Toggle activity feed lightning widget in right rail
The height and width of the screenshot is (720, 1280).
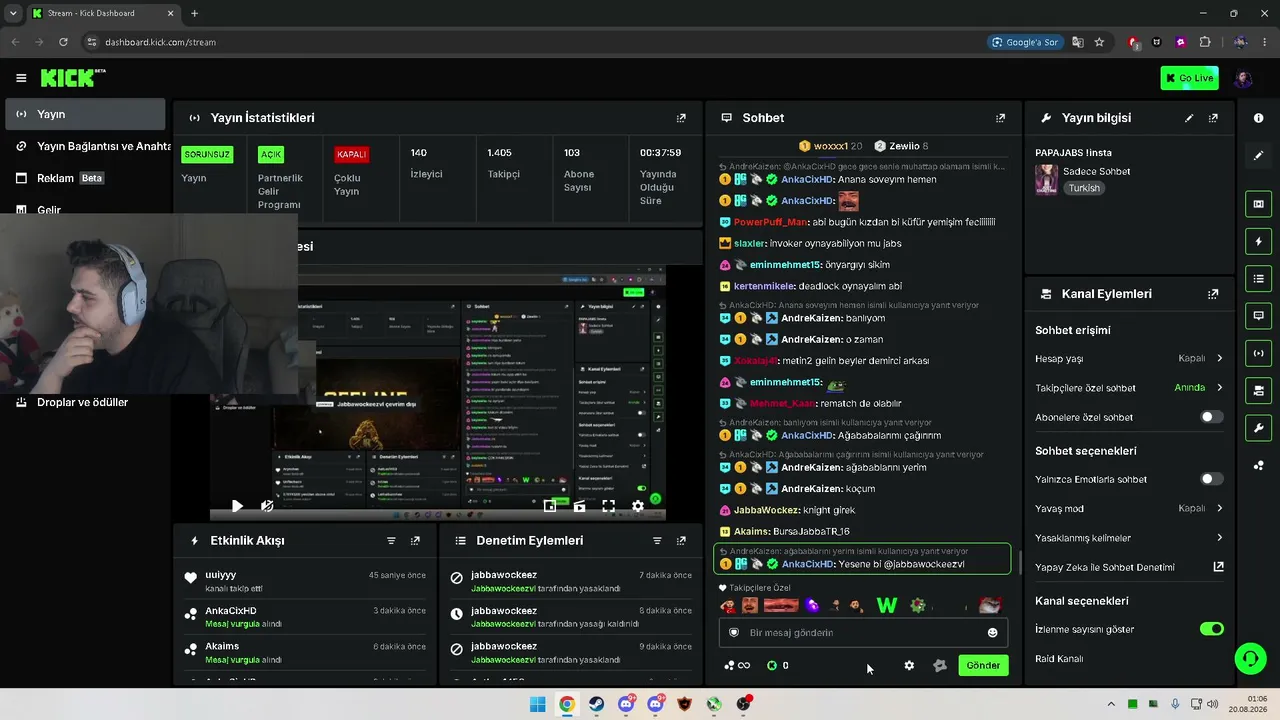(x=1258, y=241)
